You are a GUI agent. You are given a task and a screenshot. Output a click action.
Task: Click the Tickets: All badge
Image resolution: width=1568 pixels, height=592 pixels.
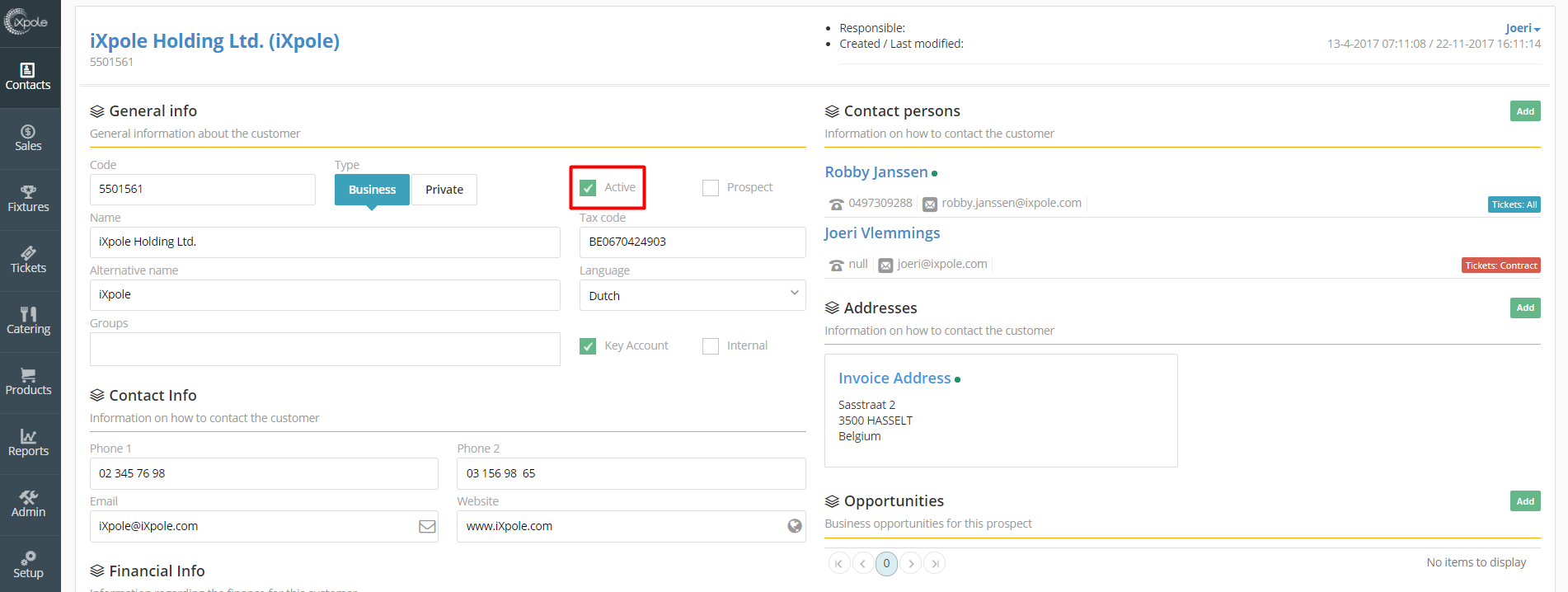tap(1514, 204)
